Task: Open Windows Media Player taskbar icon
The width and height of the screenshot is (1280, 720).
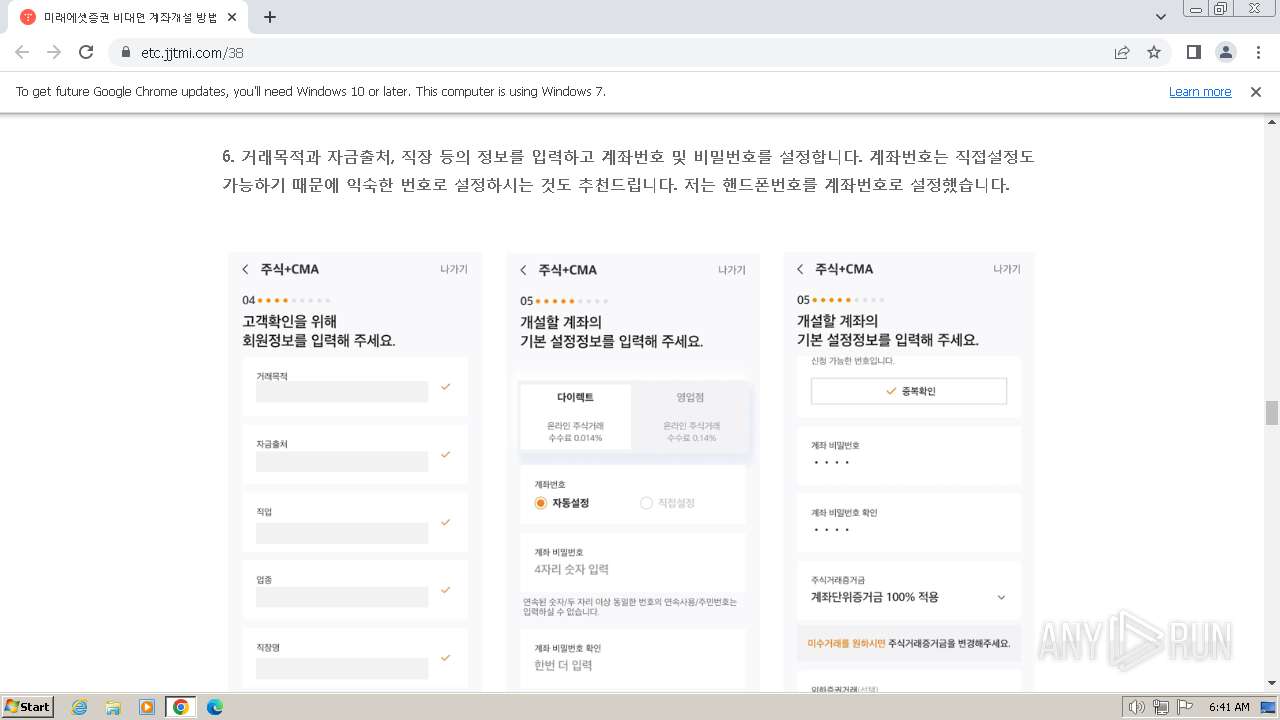Action: tap(147, 707)
